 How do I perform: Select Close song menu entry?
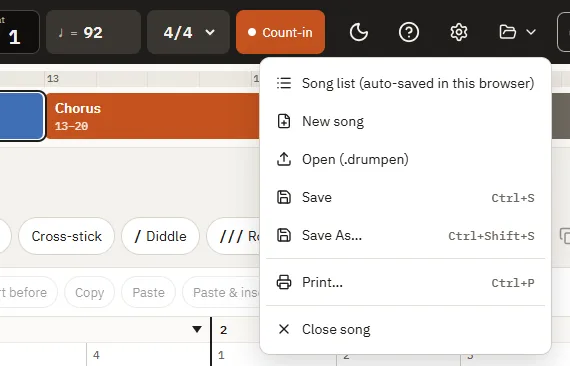pos(405,329)
